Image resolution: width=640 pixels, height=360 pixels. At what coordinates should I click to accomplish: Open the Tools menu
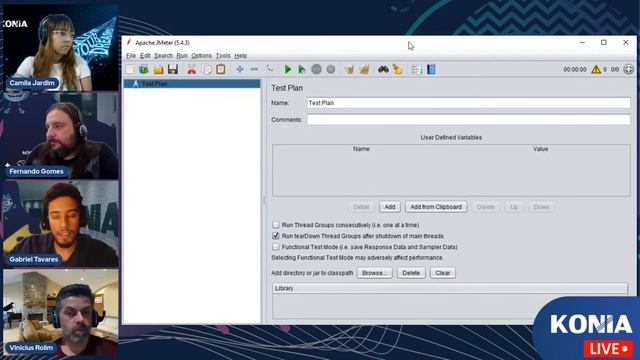pos(223,56)
